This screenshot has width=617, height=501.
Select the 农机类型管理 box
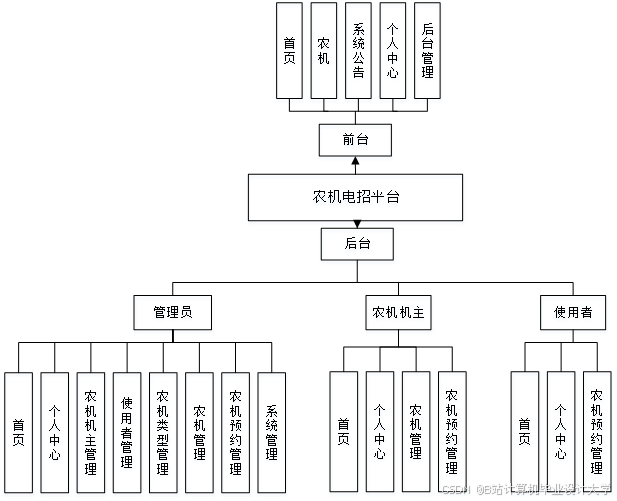(163, 433)
